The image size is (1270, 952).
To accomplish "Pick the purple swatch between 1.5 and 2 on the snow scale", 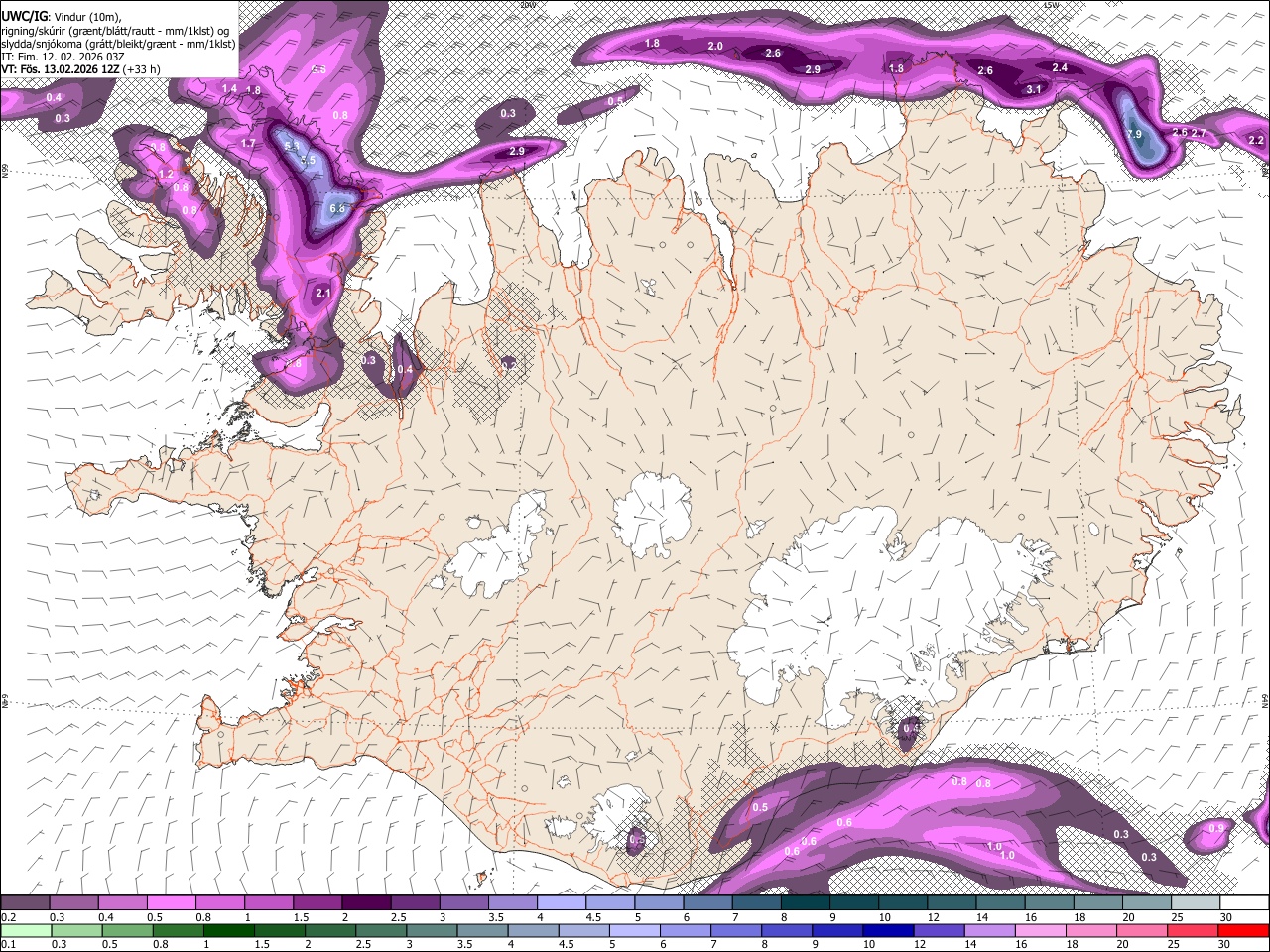I will point(317,903).
